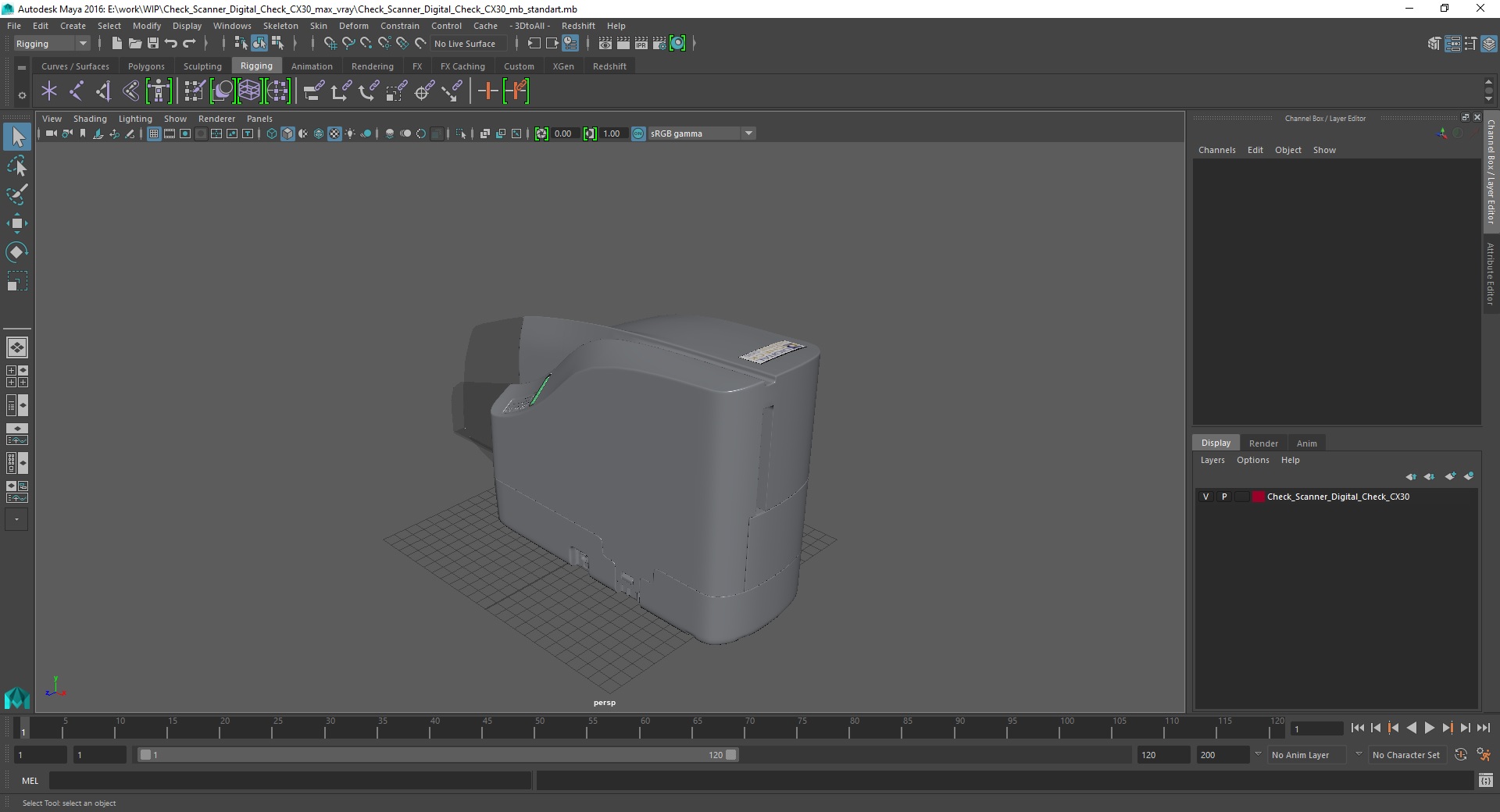Toggle isolate select in viewport
Viewport: 1500px width, 812px height.
(461, 134)
